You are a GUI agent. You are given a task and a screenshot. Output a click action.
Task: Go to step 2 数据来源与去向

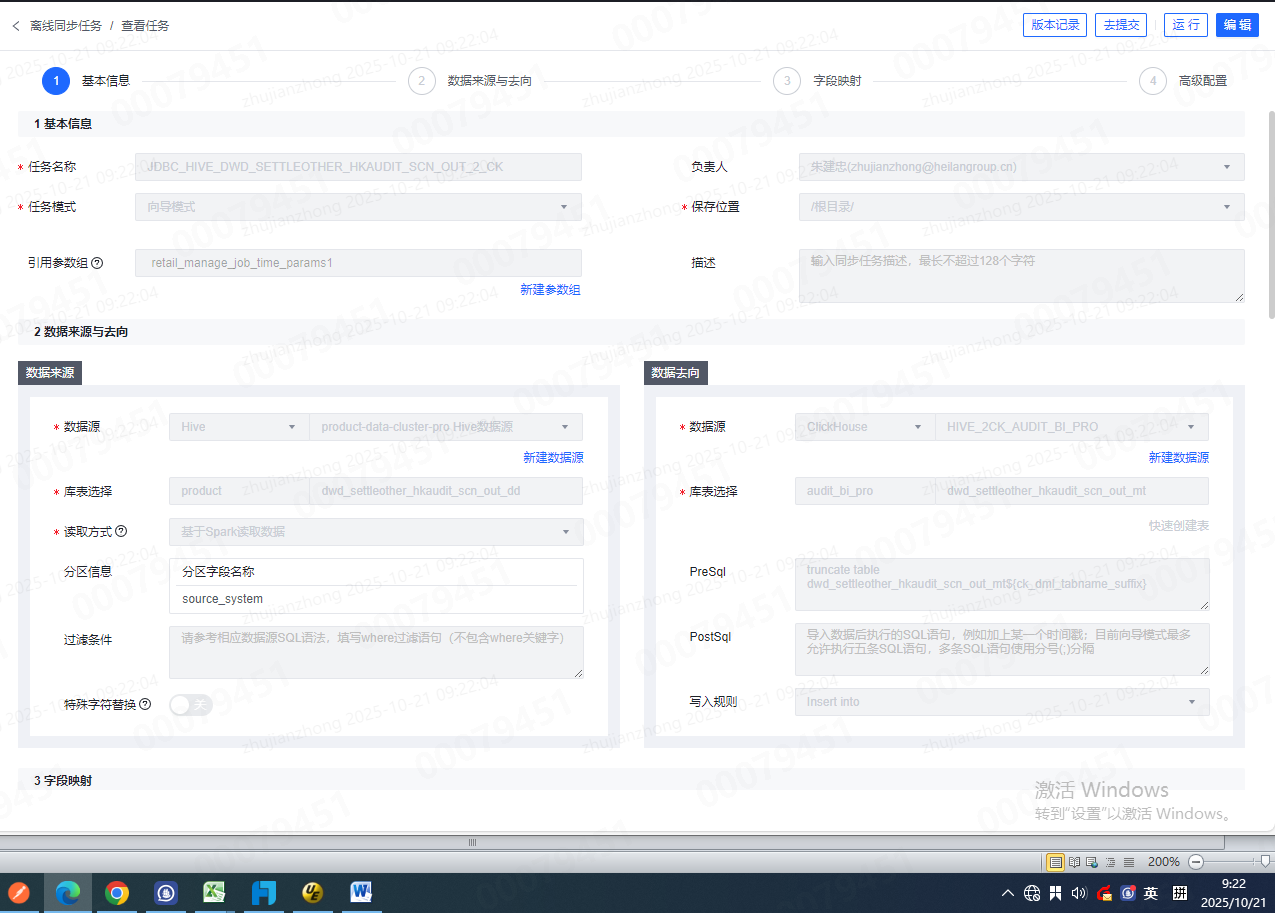pyautogui.click(x=422, y=81)
